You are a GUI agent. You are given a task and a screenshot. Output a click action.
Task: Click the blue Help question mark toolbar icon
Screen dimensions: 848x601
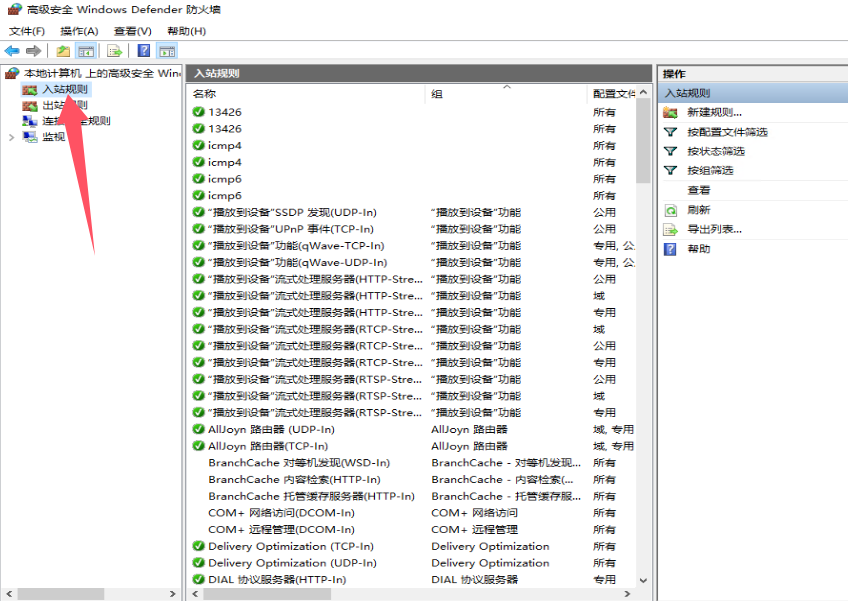tap(144, 51)
